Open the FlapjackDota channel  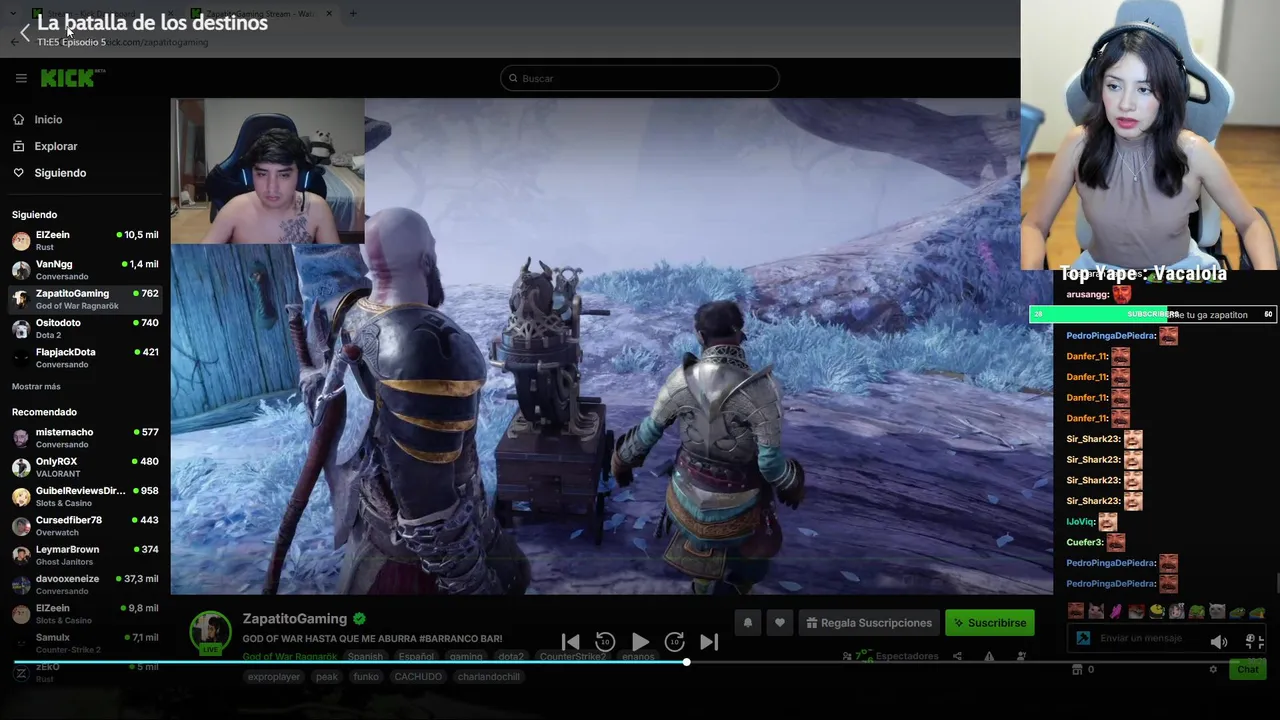[x=85, y=357]
